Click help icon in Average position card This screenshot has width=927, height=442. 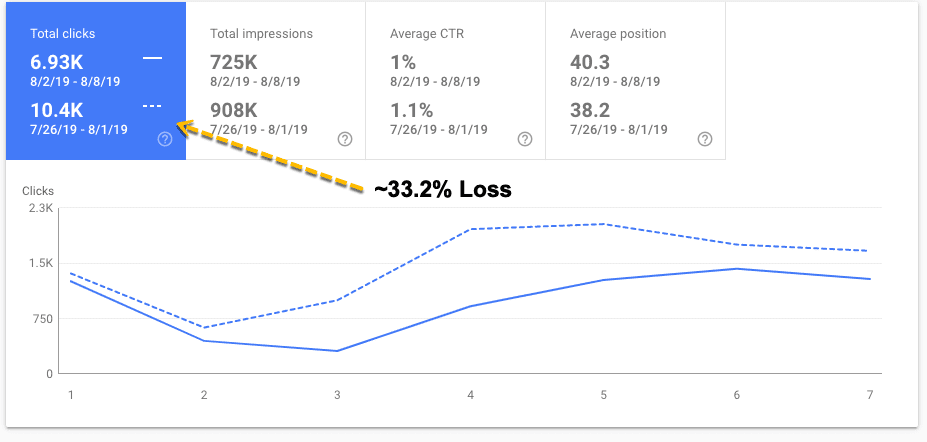point(705,139)
